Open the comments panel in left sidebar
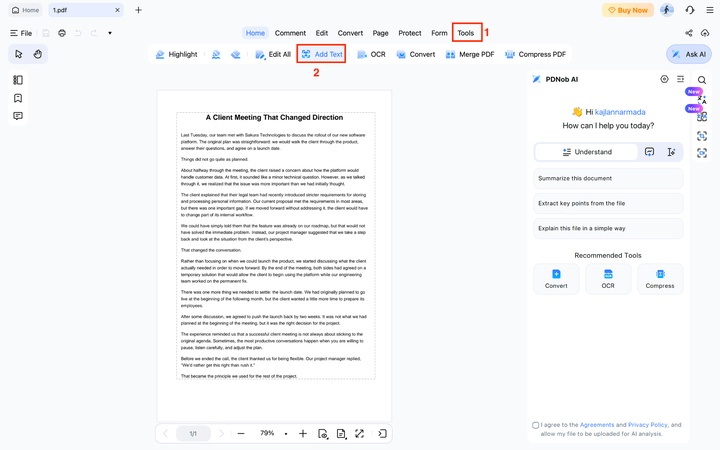Image resolution: width=720 pixels, height=450 pixels. pos(18,116)
